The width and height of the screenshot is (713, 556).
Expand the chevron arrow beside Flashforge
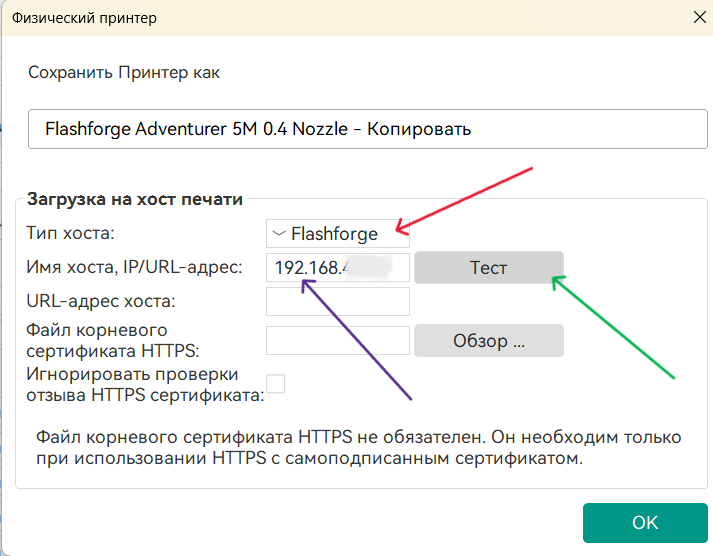click(279, 234)
